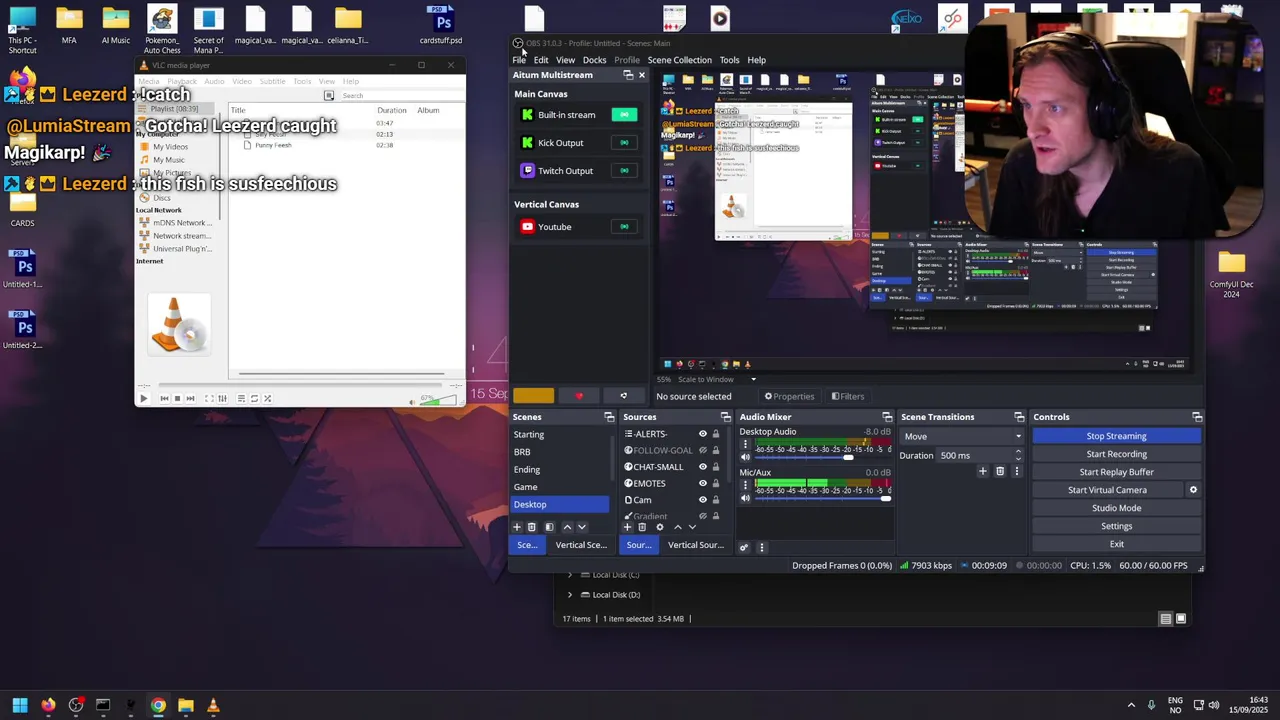Open Audio Mixer bottom three-dot menu
1280x720 pixels.
(761, 547)
